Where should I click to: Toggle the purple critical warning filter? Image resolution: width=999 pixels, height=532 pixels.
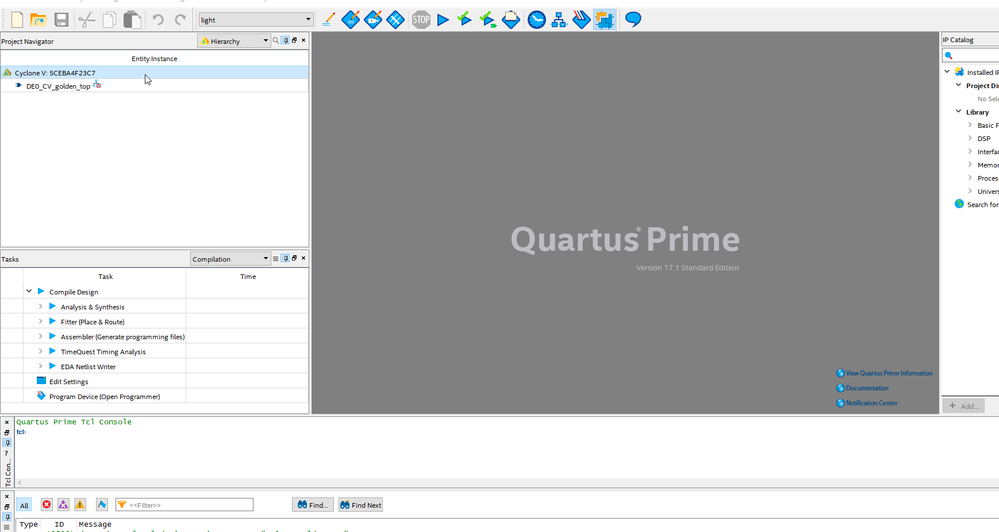(x=63, y=505)
